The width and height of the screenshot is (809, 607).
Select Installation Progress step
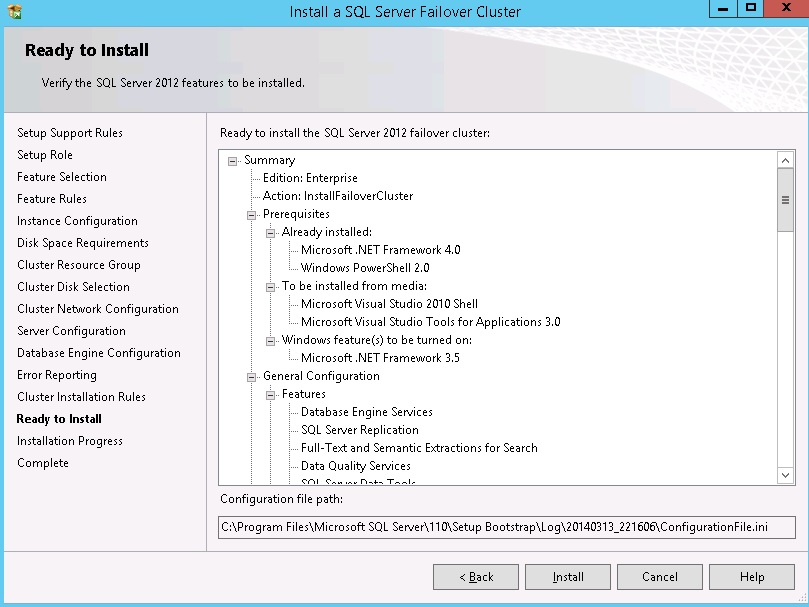70,441
